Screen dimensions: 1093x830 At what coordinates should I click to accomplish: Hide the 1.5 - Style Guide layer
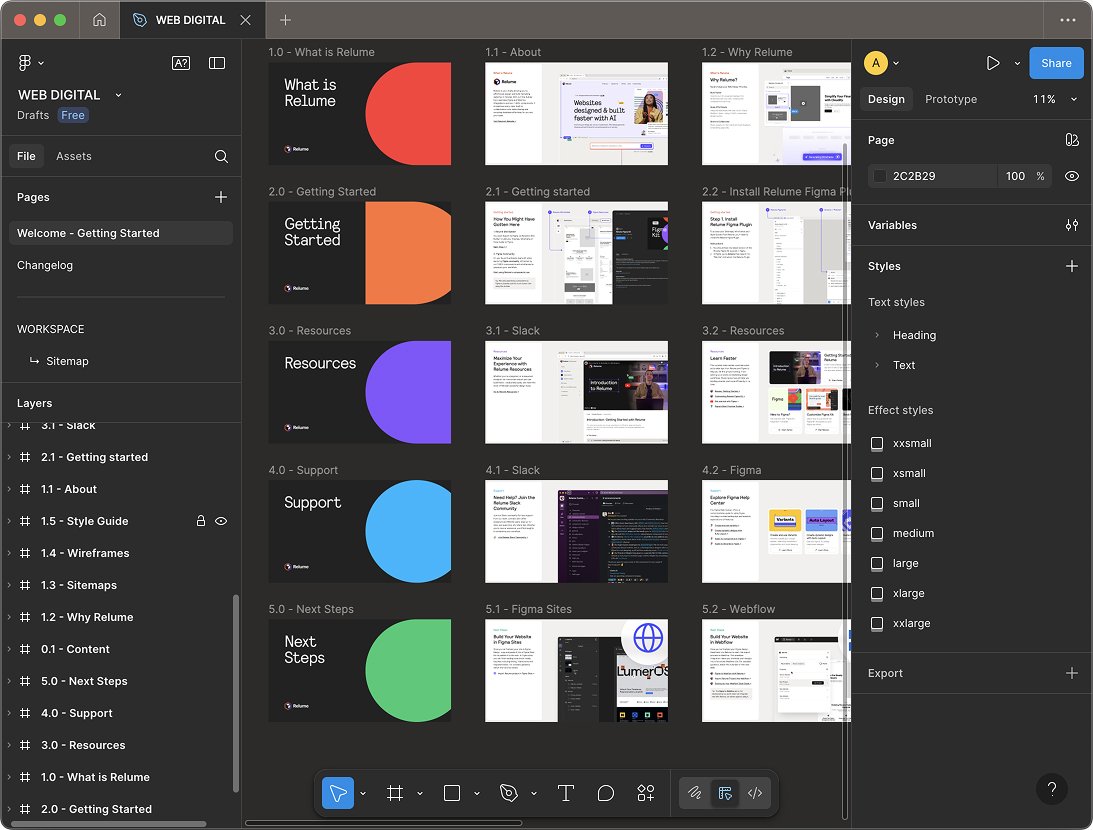[221, 521]
